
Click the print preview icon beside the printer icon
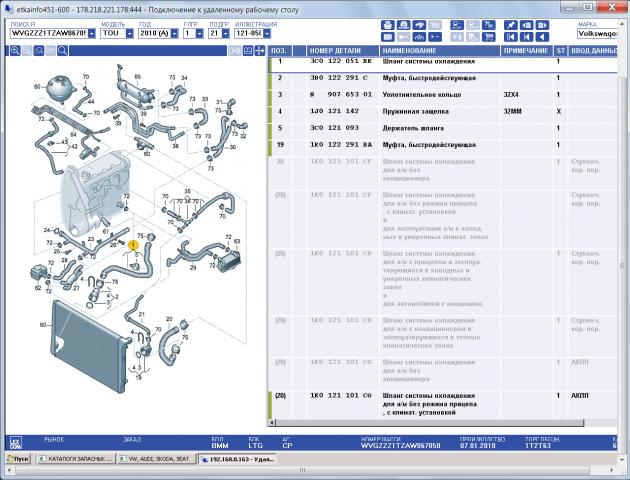pyautogui.click(x=403, y=25)
